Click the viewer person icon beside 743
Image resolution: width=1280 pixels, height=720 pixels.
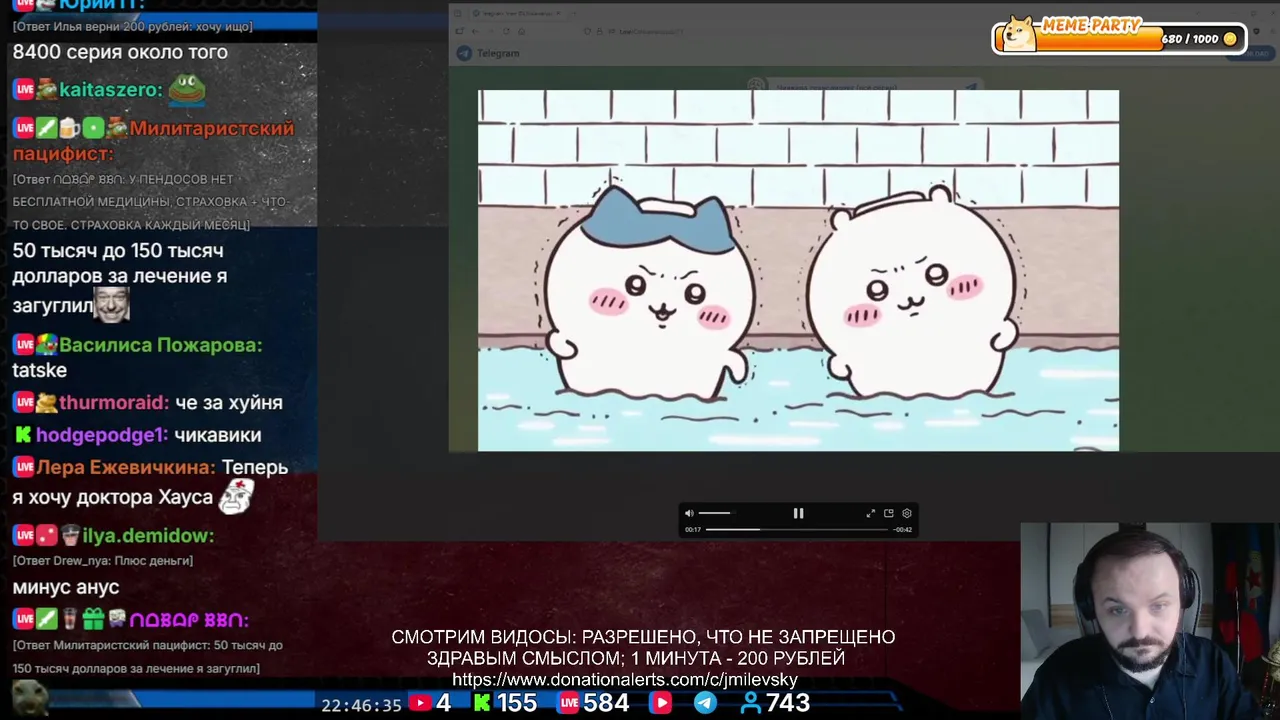pos(750,703)
